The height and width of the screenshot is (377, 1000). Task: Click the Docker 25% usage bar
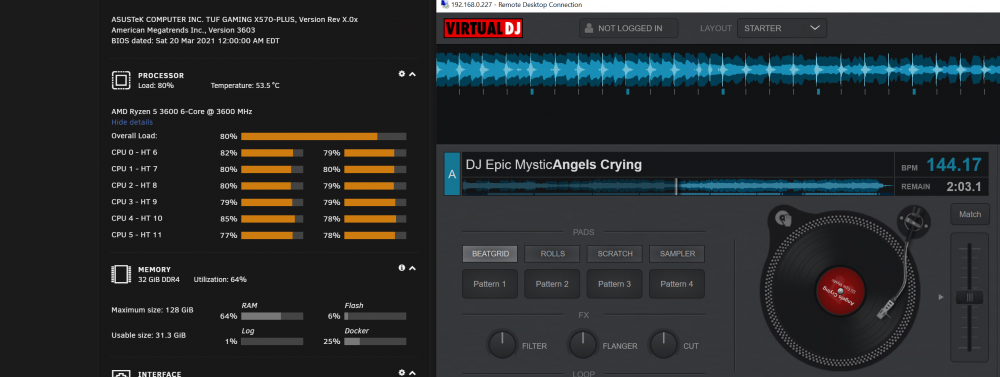pyautogui.click(x=375, y=341)
